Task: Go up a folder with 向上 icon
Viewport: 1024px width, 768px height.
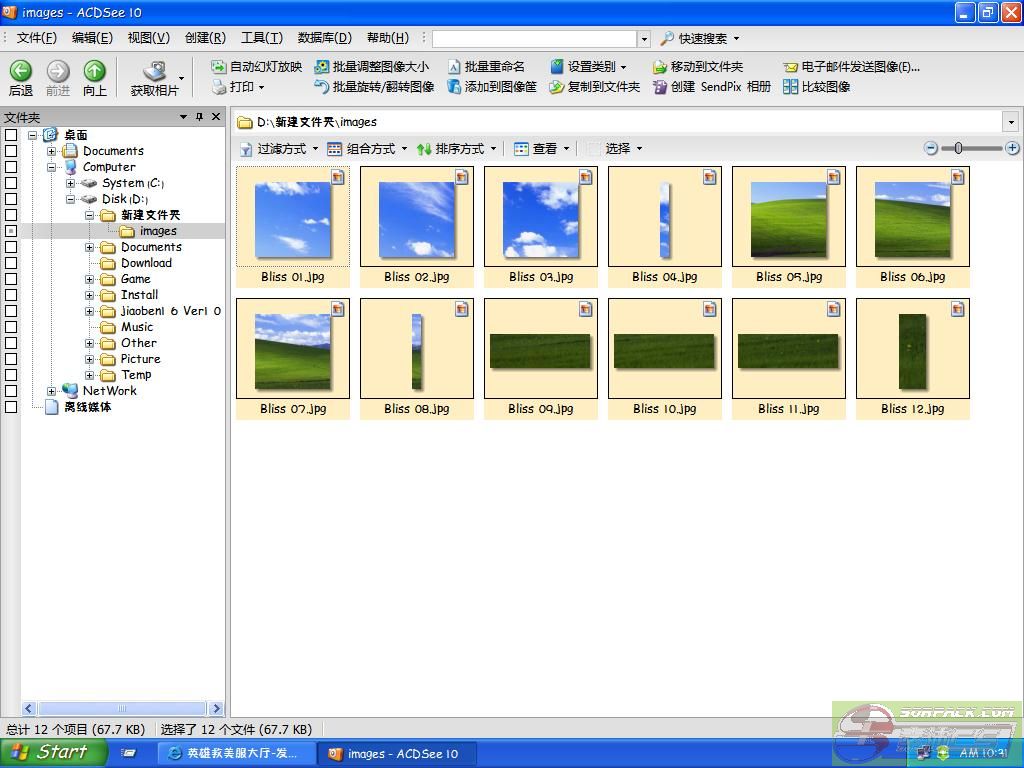Action: (95, 71)
